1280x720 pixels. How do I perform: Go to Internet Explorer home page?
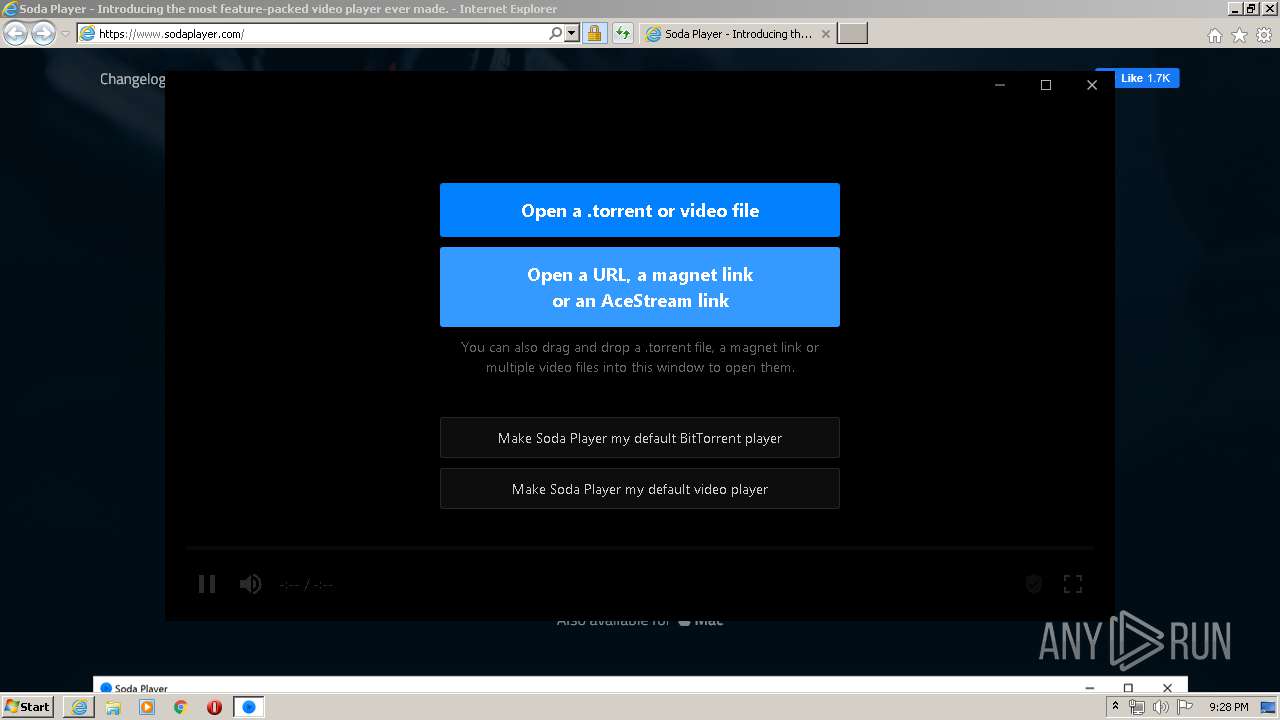pos(1214,35)
